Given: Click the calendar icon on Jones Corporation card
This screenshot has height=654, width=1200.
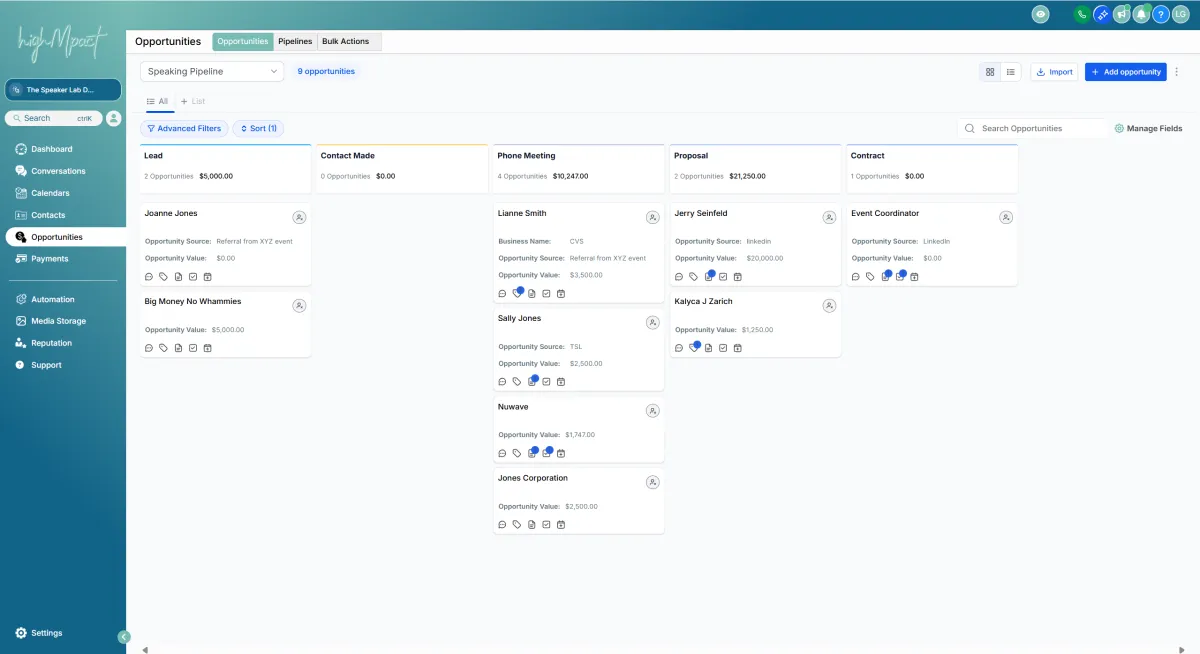Looking at the screenshot, I should (x=561, y=524).
